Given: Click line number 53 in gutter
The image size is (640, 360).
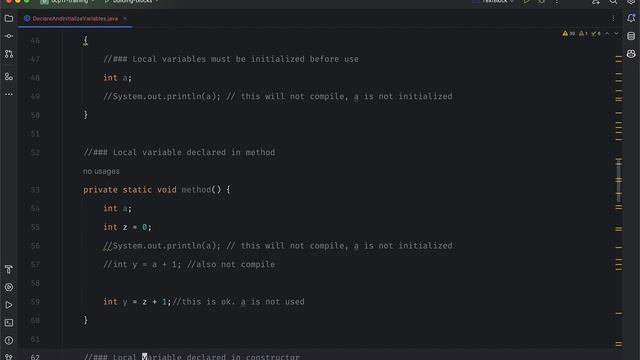Looking at the screenshot, I should 35,190.
